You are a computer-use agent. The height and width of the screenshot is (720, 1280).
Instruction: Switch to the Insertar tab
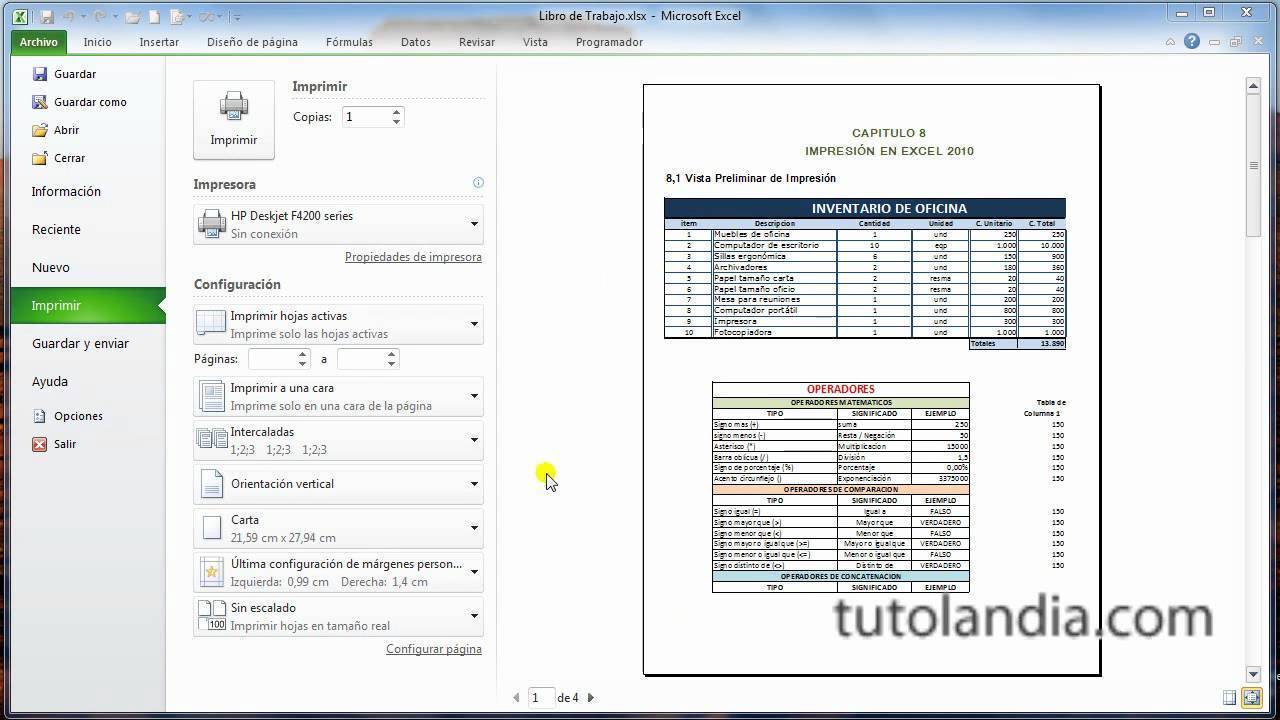pyautogui.click(x=159, y=42)
